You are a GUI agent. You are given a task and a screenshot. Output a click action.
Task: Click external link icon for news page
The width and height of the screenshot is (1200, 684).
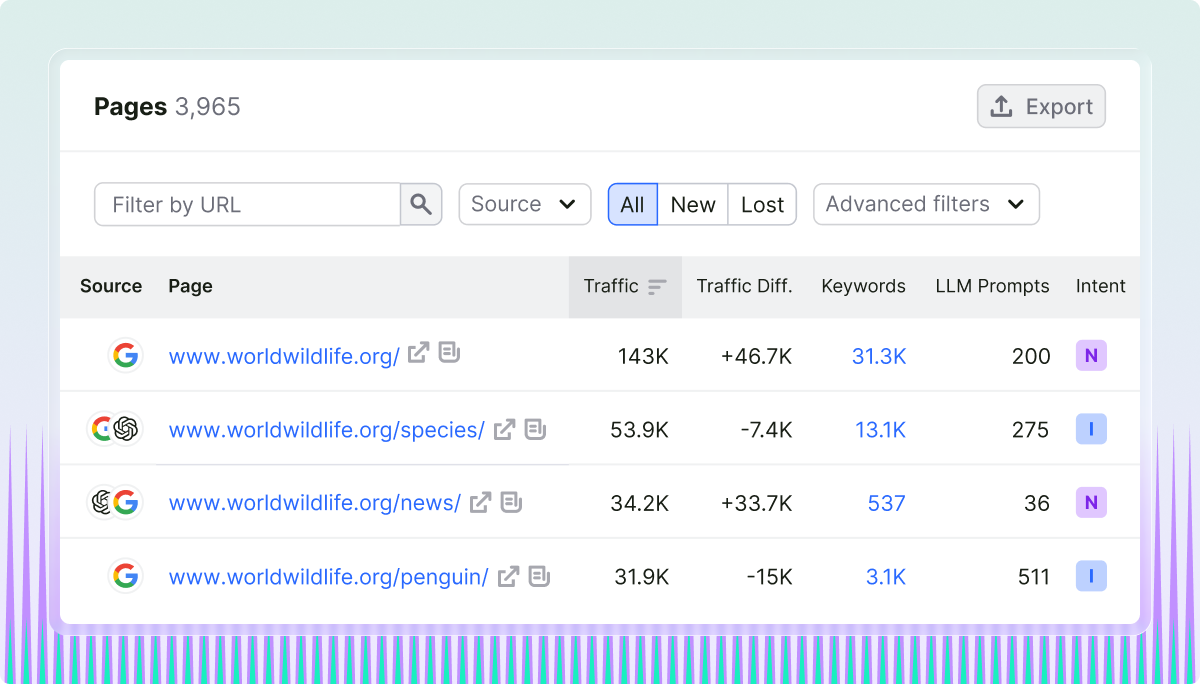[480, 502]
